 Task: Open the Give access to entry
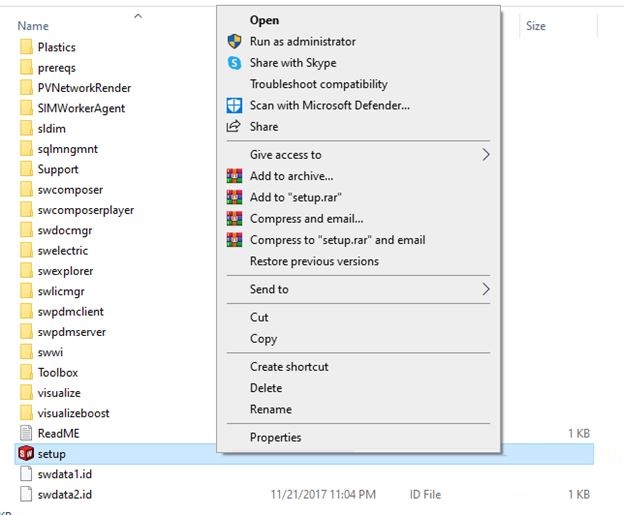pyautogui.click(x=358, y=154)
